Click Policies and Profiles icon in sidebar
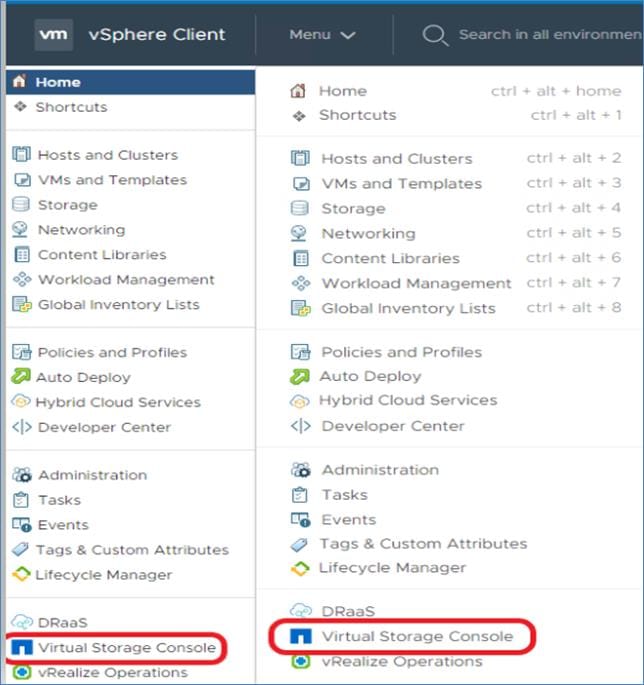 [21, 352]
